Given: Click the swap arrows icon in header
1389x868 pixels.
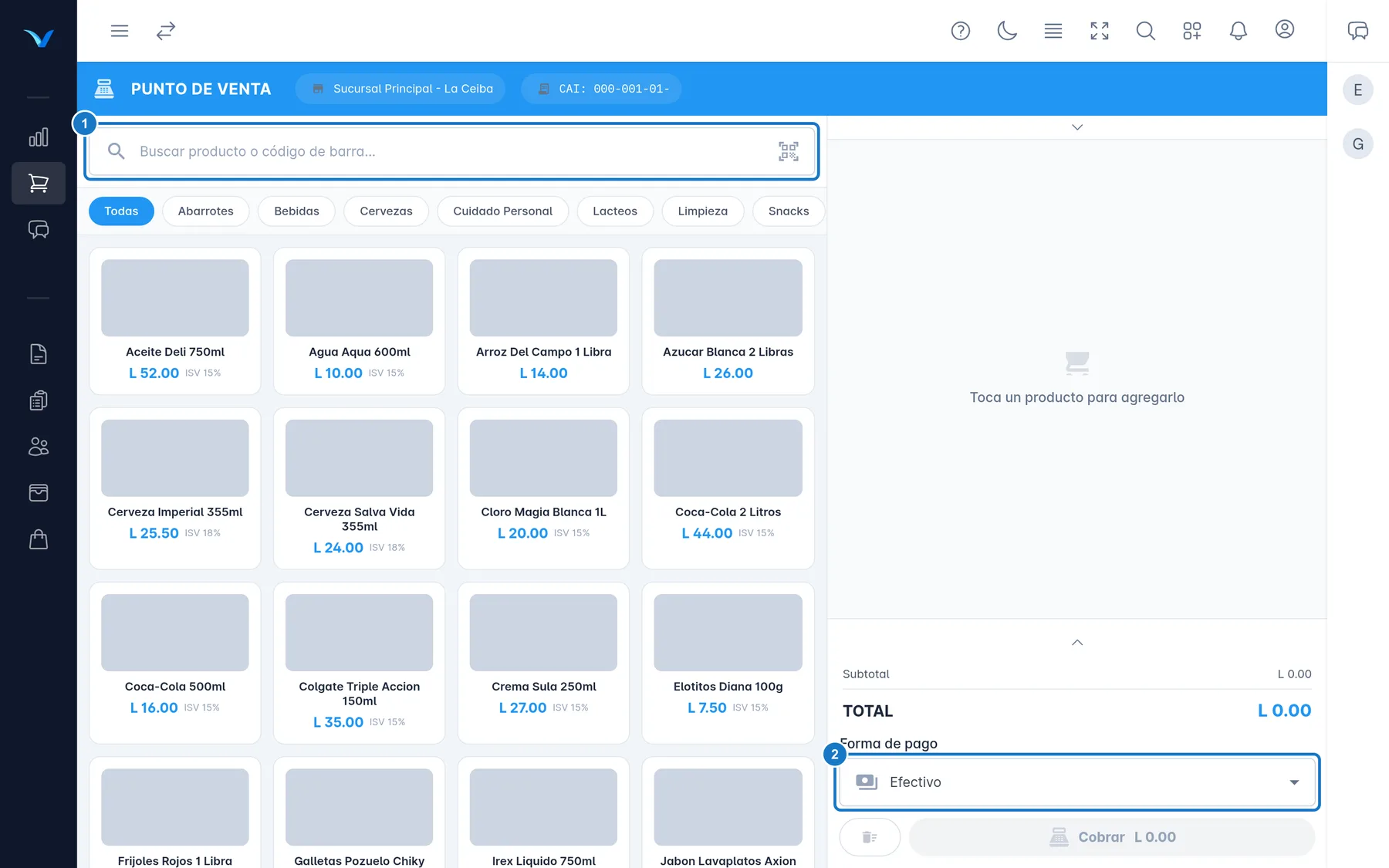Looking at the screenshot, I should pyautogui.click(x=166, y=31).
